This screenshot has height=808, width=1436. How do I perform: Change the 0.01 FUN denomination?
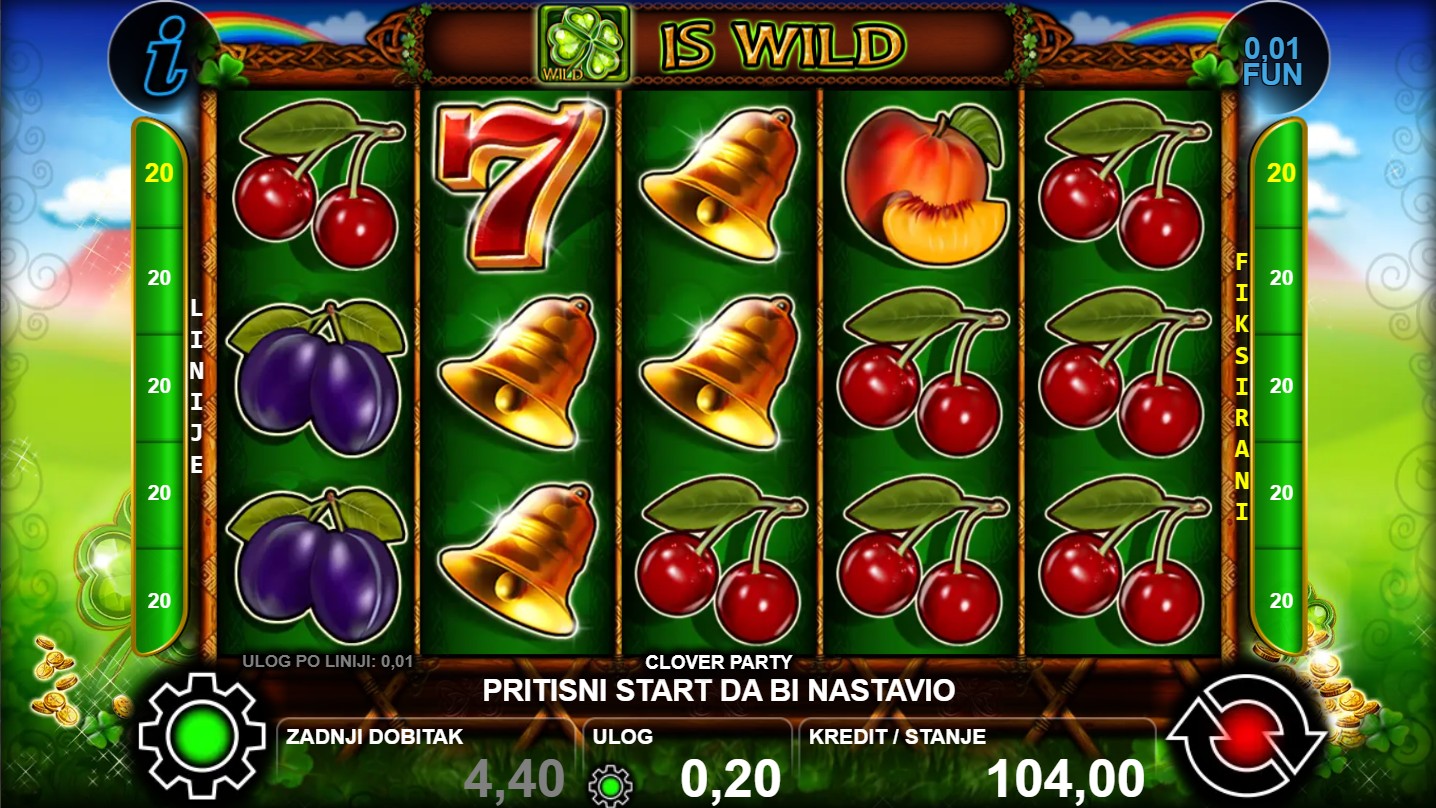(x=1273, y=60)
